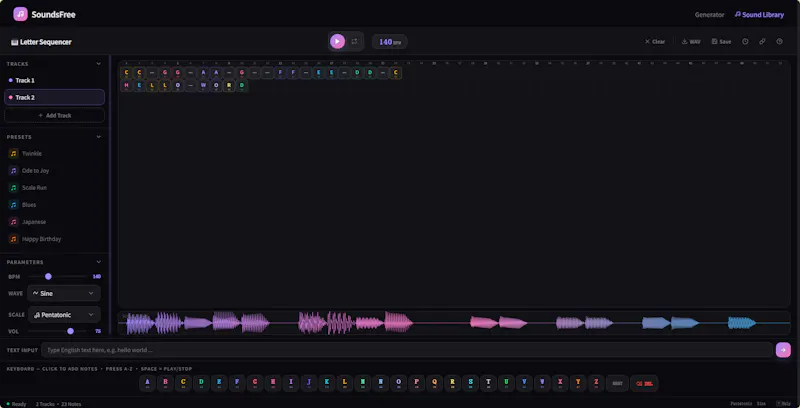Start playback with the pink play button
800x408 pixels.
click(337, 41)
